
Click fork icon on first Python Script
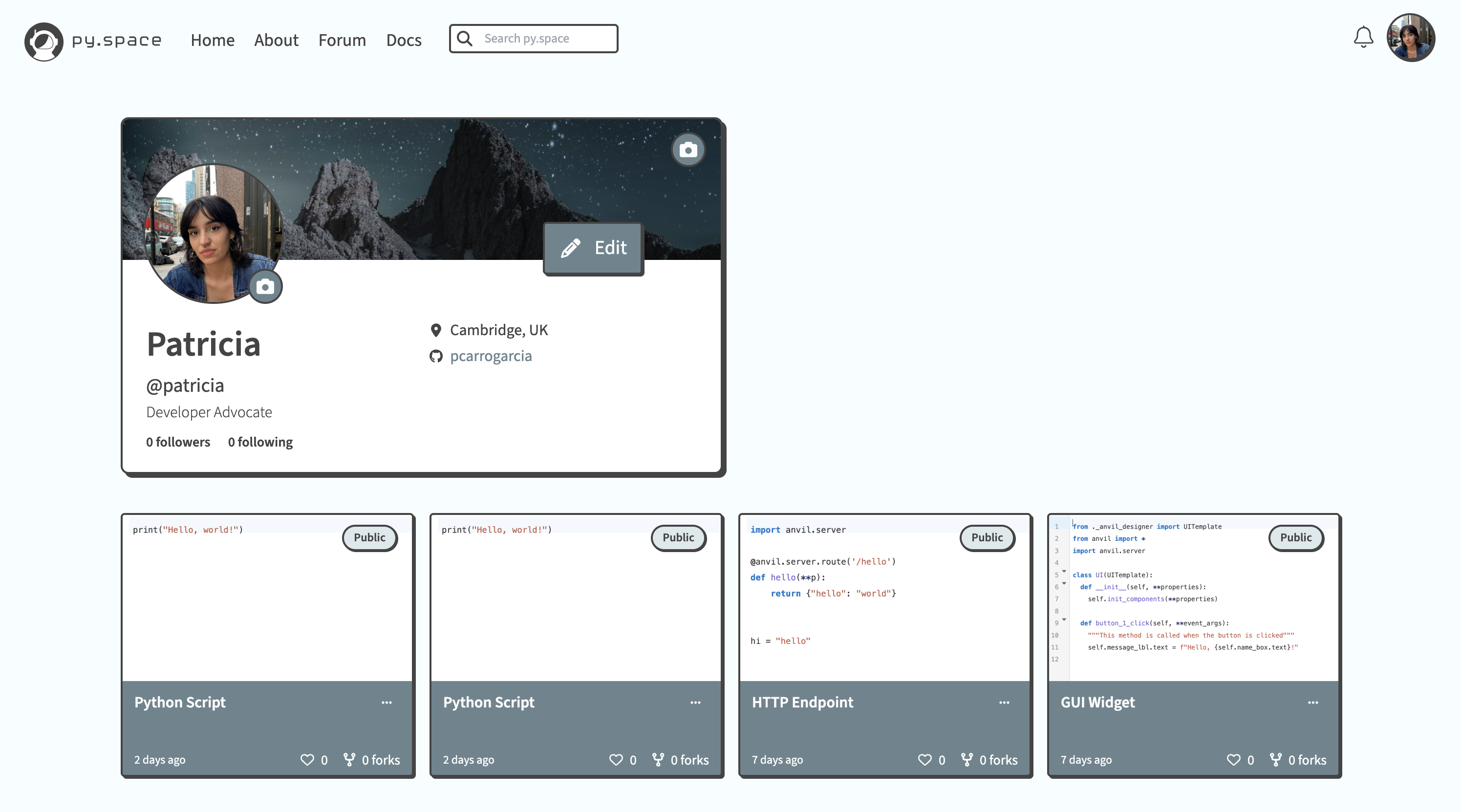click(x=349, y=759)
